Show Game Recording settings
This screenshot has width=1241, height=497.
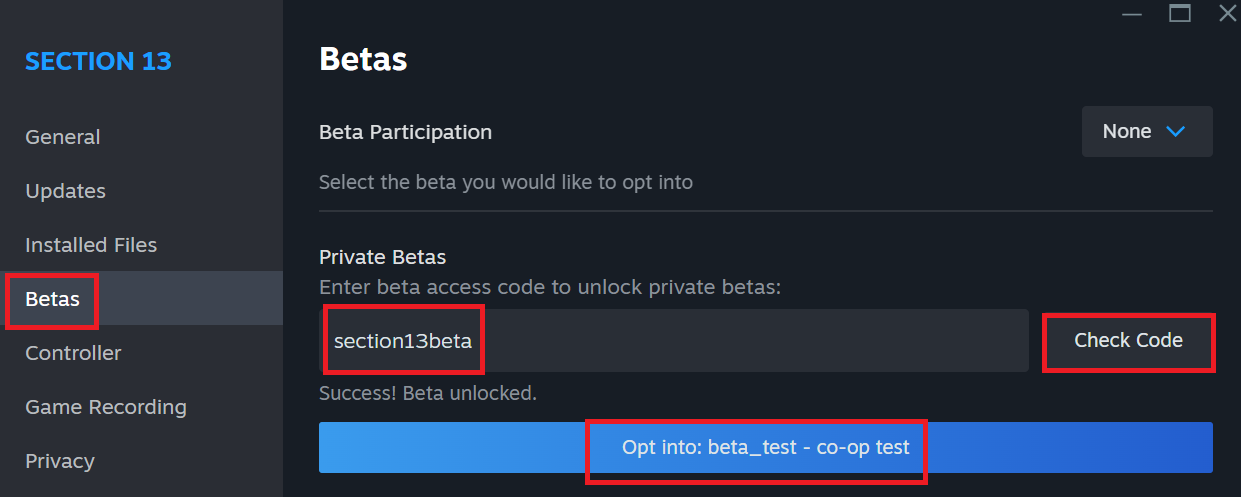[x=106, y=407]
